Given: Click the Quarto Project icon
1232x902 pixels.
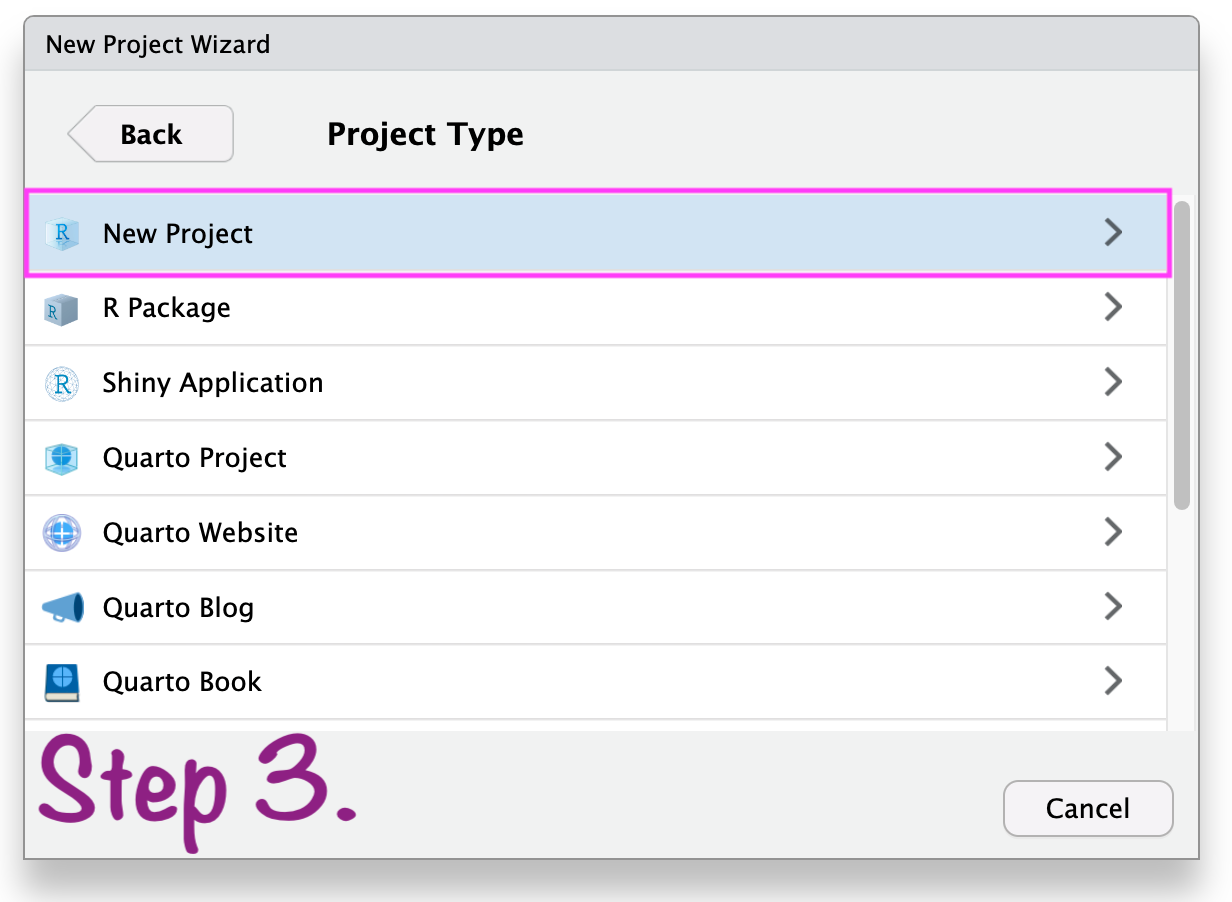Looking at the screenshot, I should (x=62, y=458).
